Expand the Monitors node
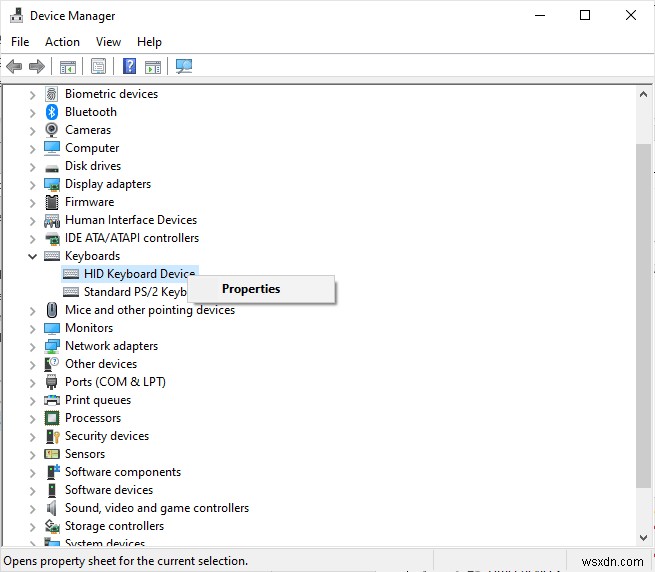This screenshot has height=572, width=655. pos(33,328)
